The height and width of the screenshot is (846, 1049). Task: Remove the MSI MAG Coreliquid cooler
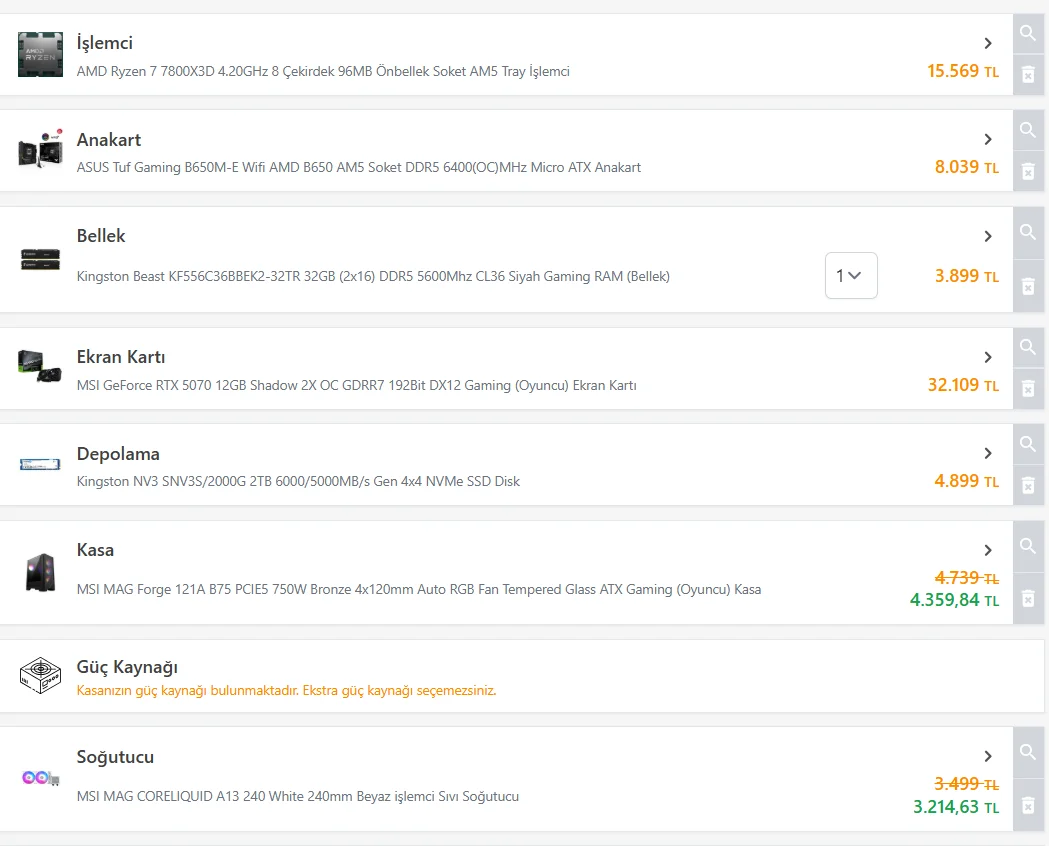coord(1027,805)
